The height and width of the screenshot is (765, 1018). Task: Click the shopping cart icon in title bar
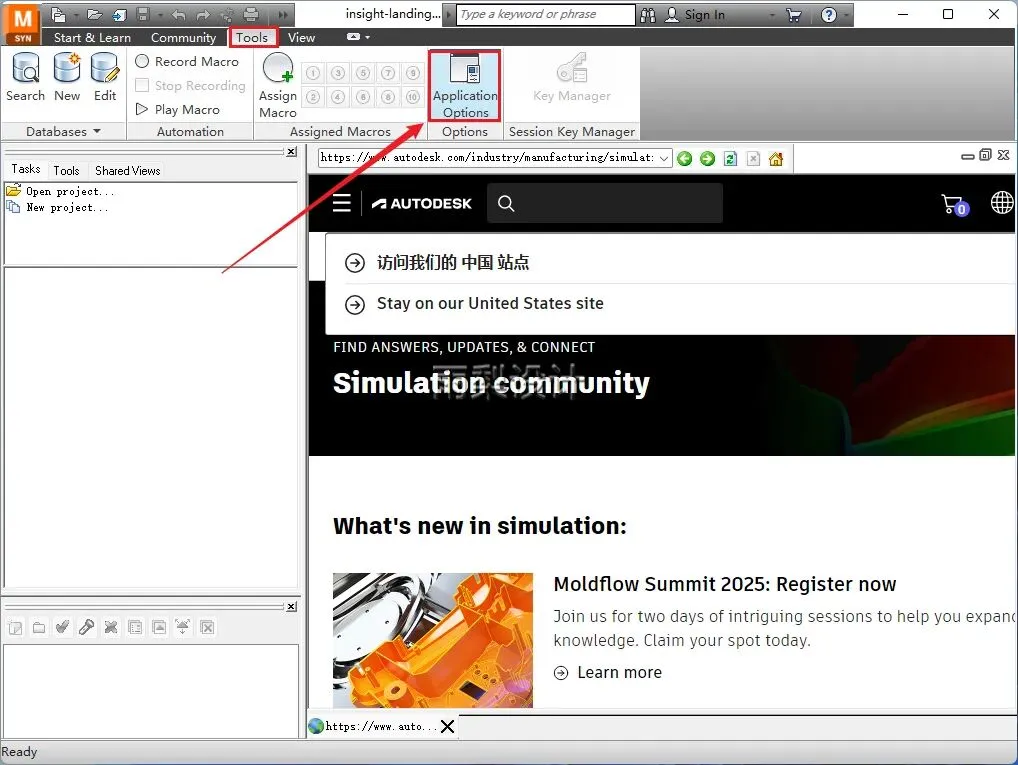click(793, 15)
